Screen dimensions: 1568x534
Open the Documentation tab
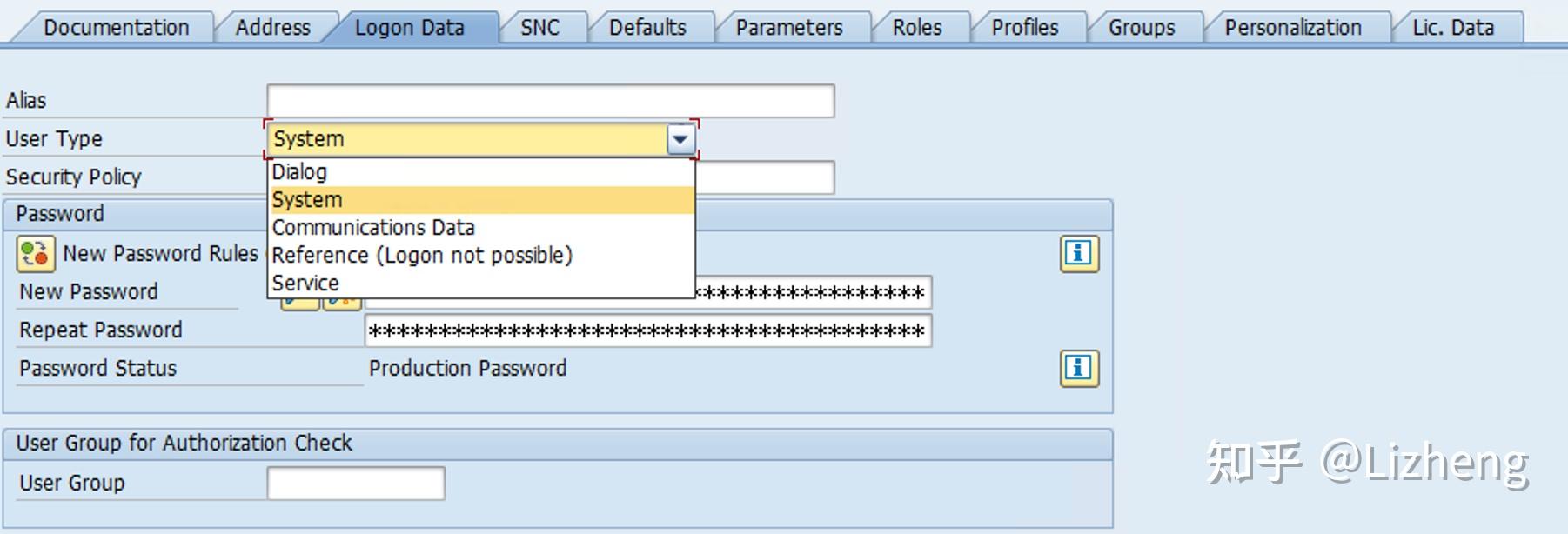coord(116,28)
